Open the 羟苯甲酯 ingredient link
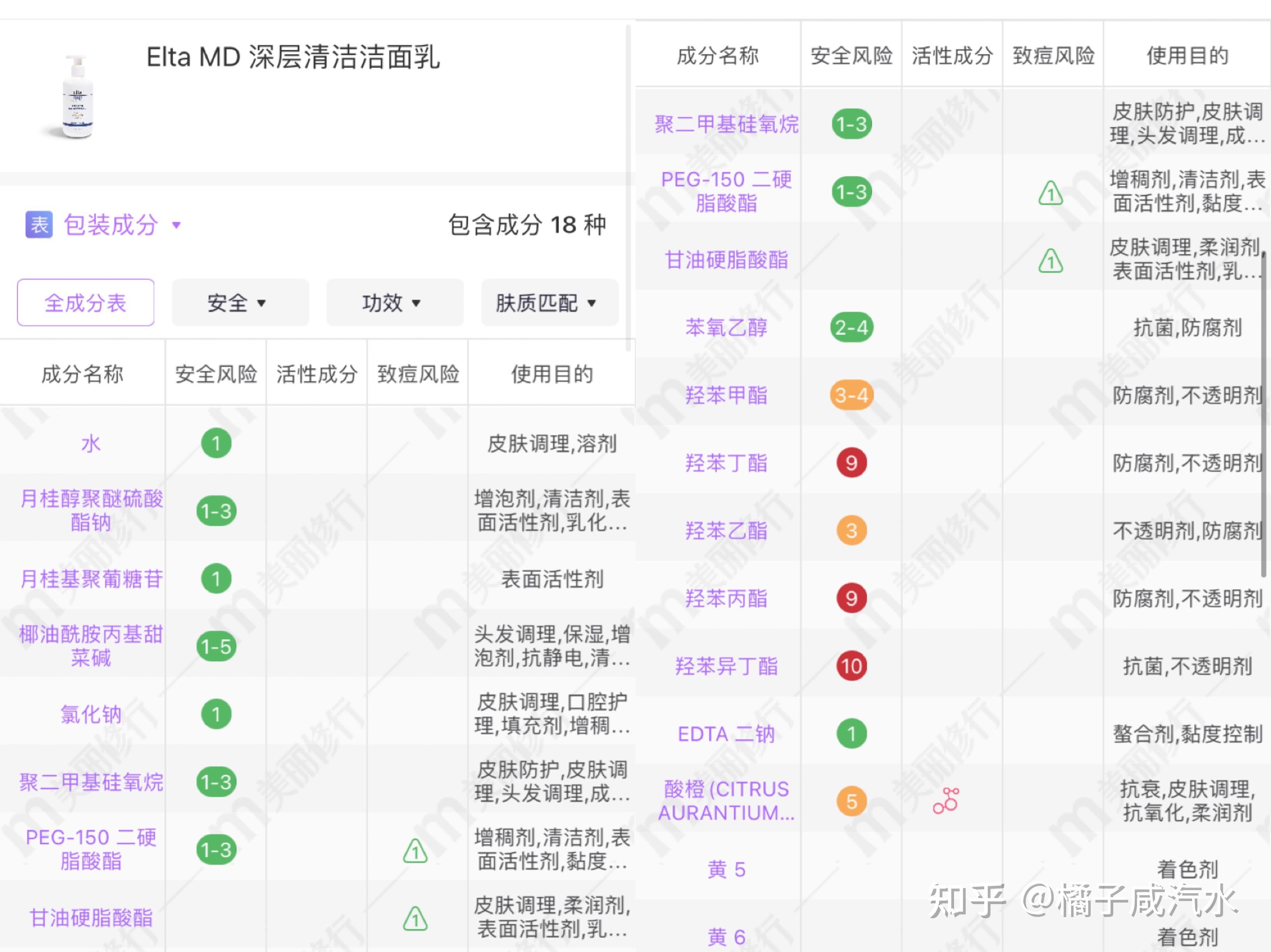This screenshot has width=1271, height=952. click(726, 395)
